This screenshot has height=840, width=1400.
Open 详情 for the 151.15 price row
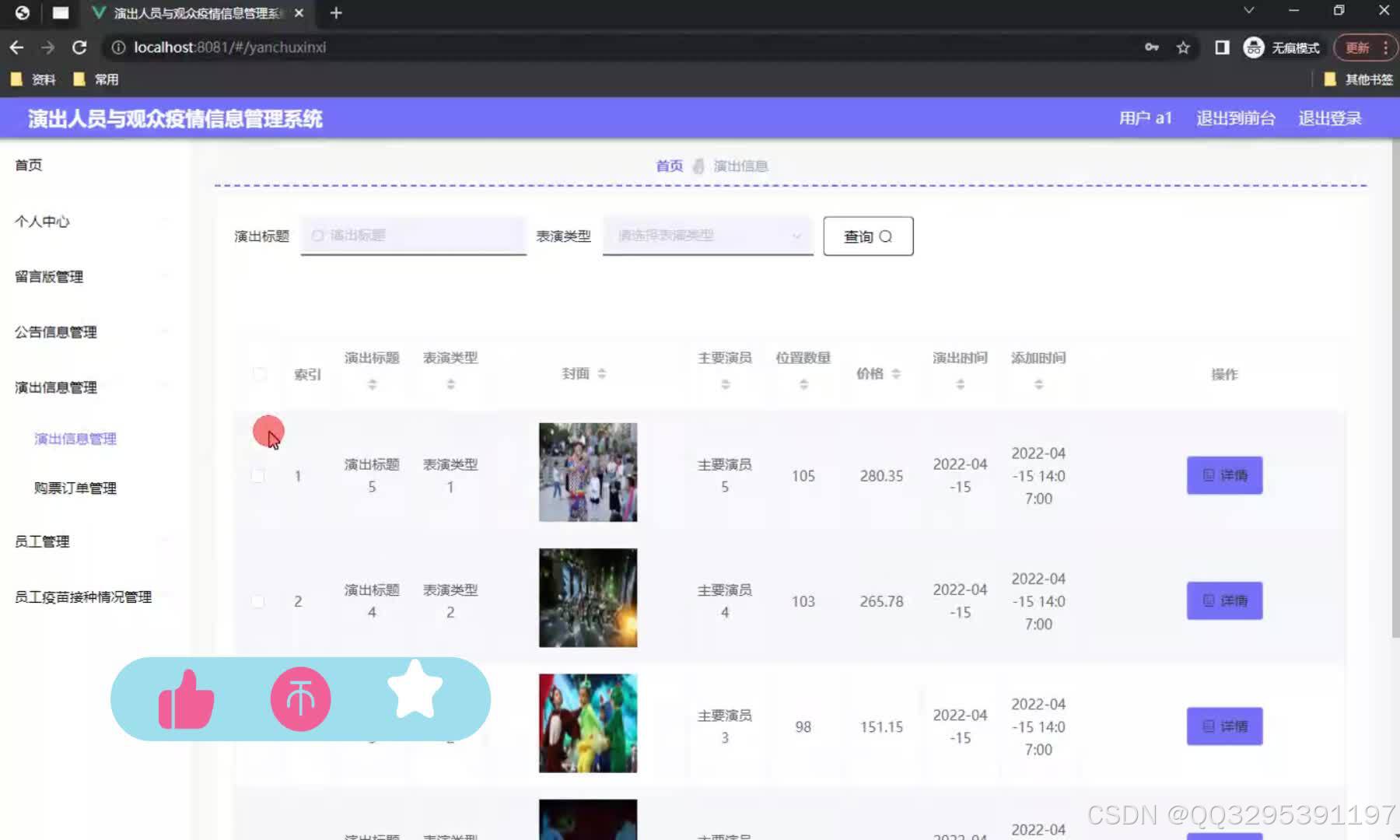pyautogui.click(x=1224, y=726)
